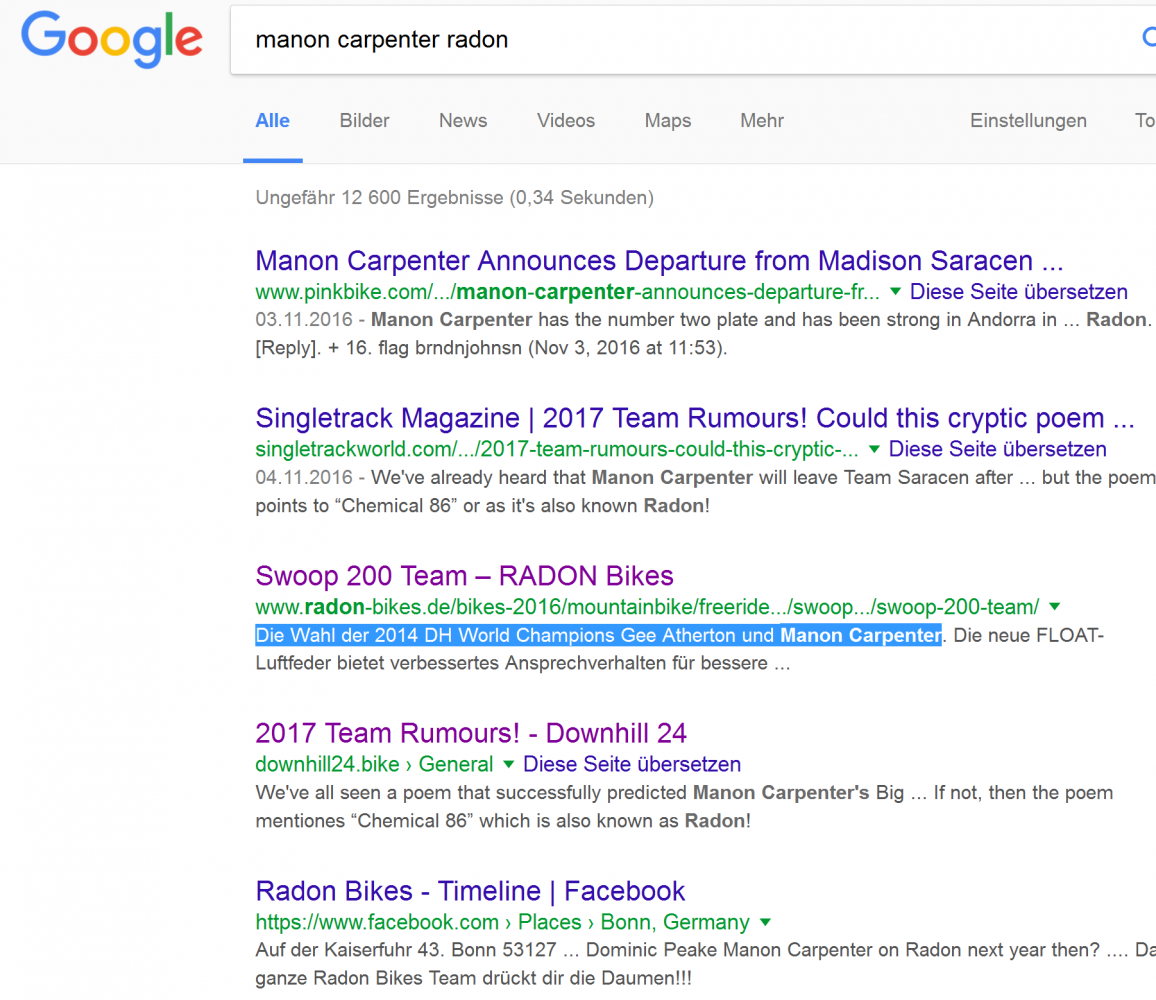
Task: Open the Singletrack Magazine 2017 Team Rumours result
Action: (x=694, y=418)
